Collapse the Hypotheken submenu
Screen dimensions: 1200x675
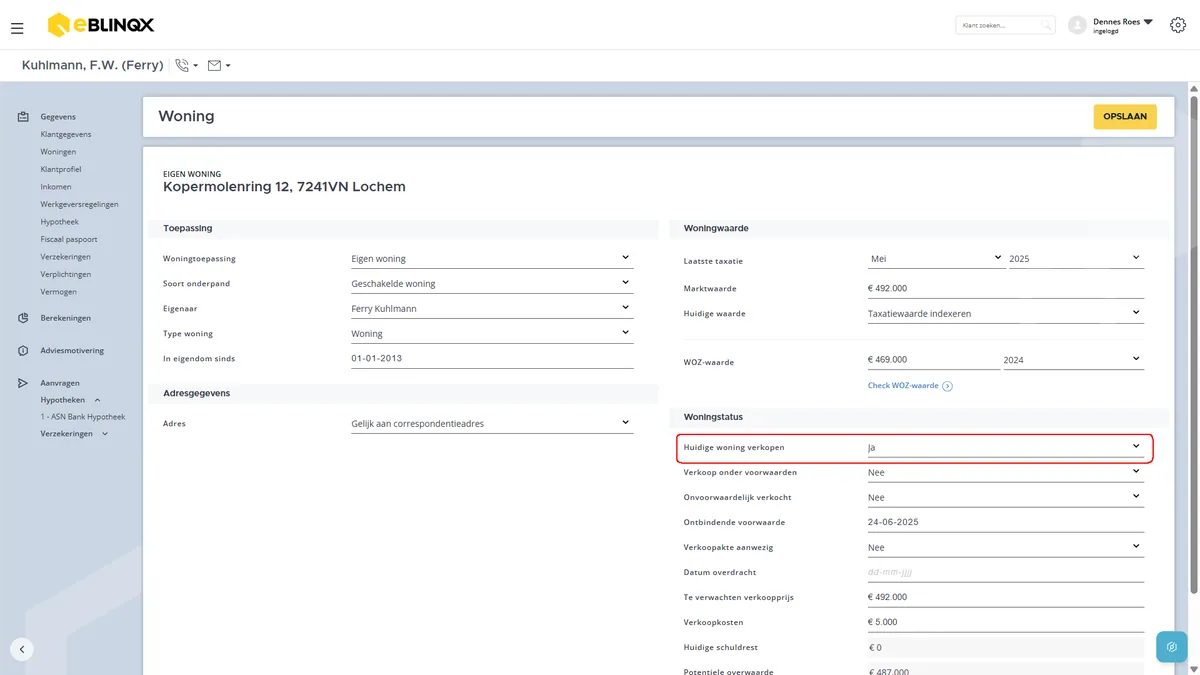click(x=97, y=400)
